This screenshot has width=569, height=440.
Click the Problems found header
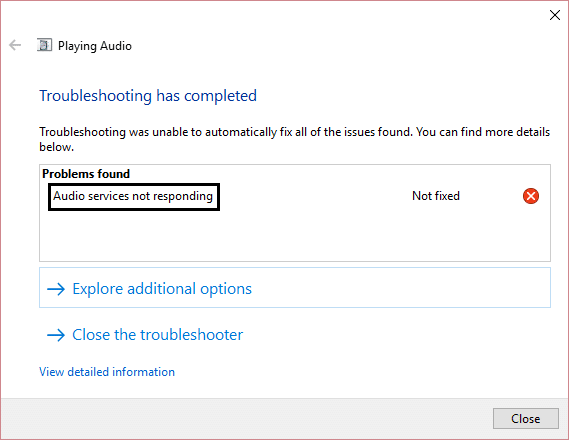click(86, 174)
